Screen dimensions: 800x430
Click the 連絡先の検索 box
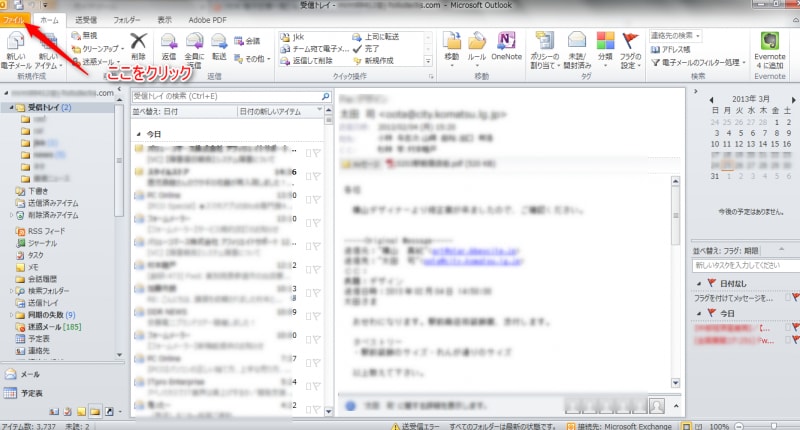click(x=675, y=36)
